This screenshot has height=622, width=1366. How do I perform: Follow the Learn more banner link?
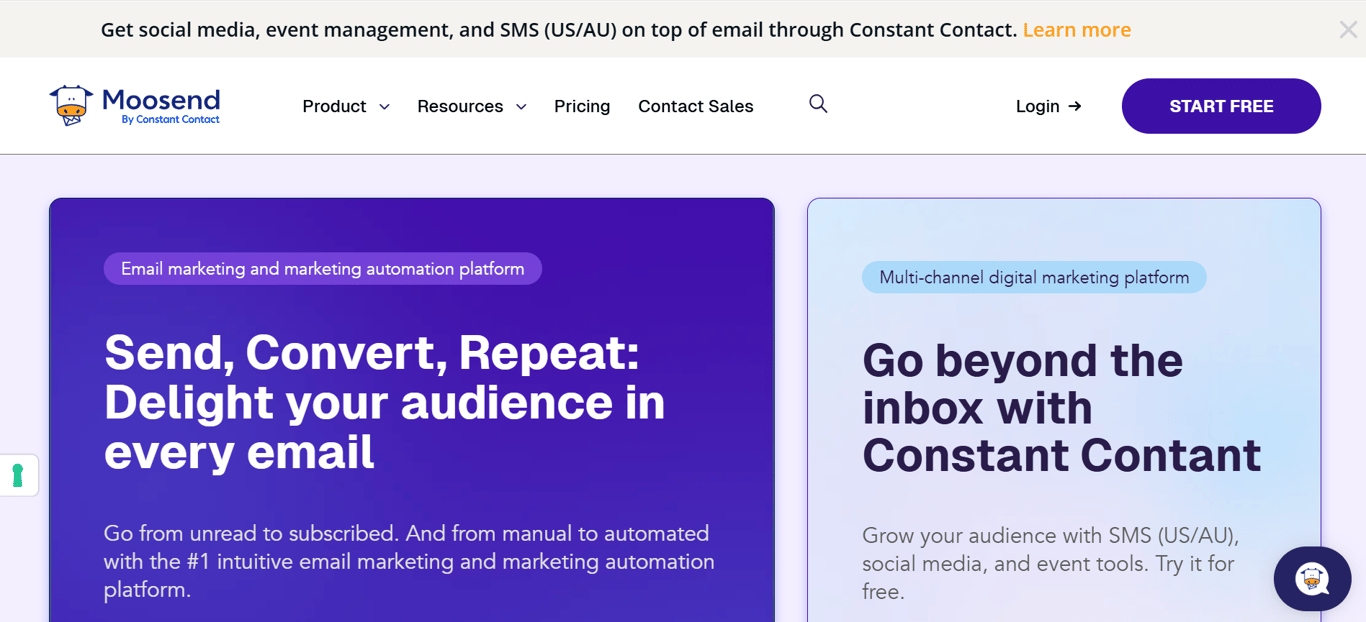(x=1077, y=30)
